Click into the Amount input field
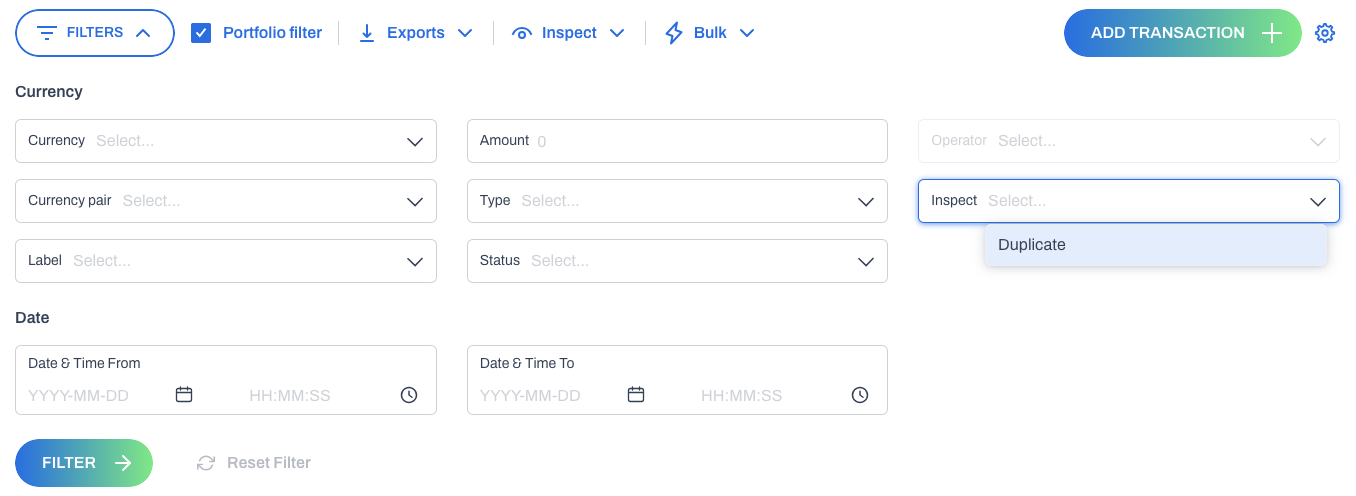 coord(677,141)
